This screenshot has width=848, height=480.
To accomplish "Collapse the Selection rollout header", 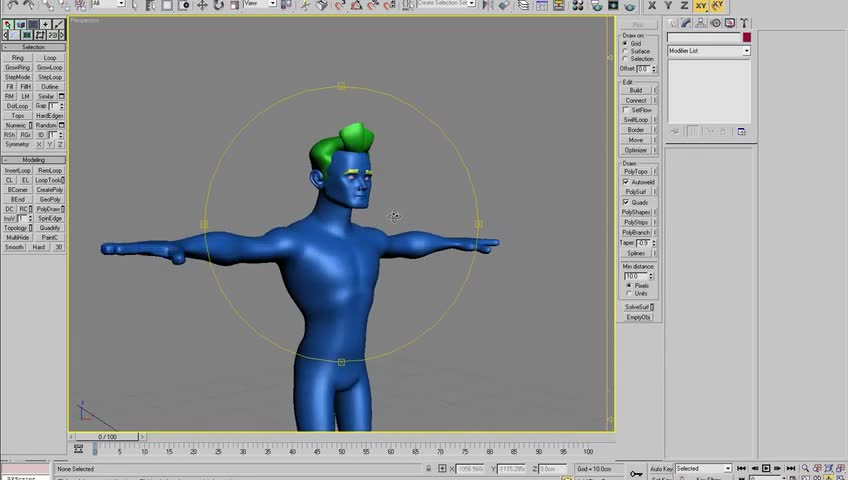I will point(34,47).
